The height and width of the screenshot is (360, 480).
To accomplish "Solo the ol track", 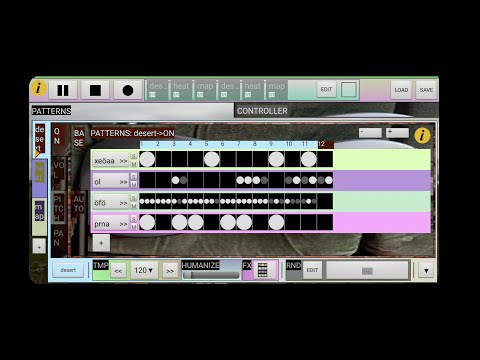I will click(x=133, y=177).
